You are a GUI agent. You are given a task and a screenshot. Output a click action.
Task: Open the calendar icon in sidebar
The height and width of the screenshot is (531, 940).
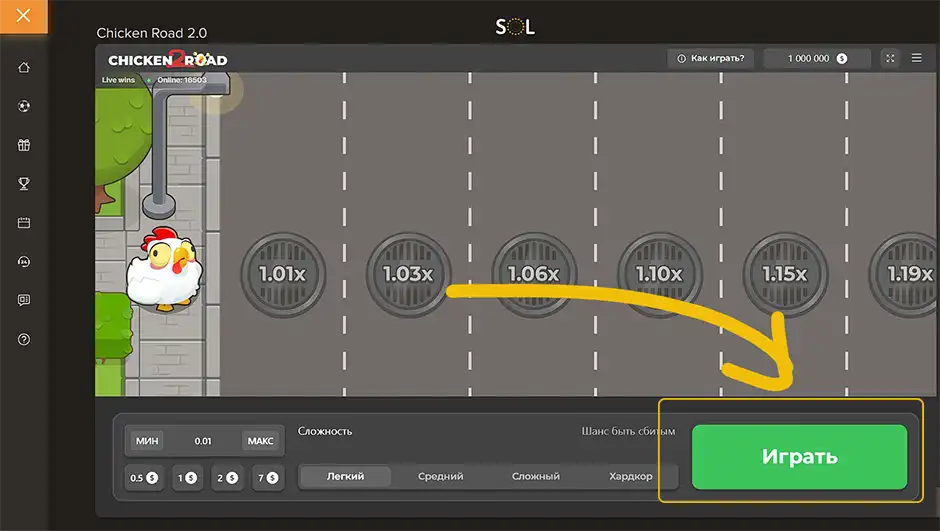[24, 222]
